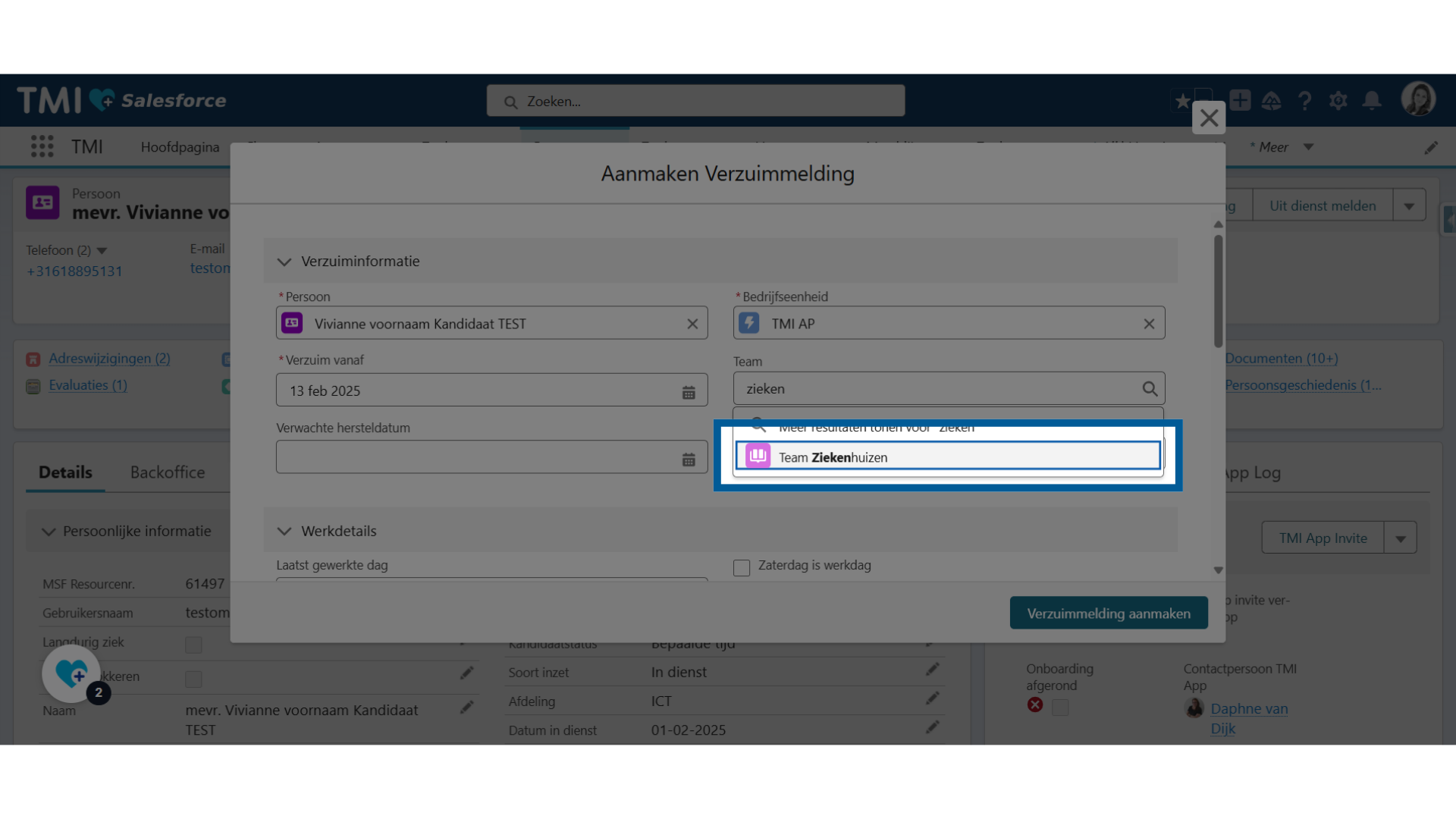Switch to Backoffice tab
This screenshot has height=819, width=1456.
167,472
